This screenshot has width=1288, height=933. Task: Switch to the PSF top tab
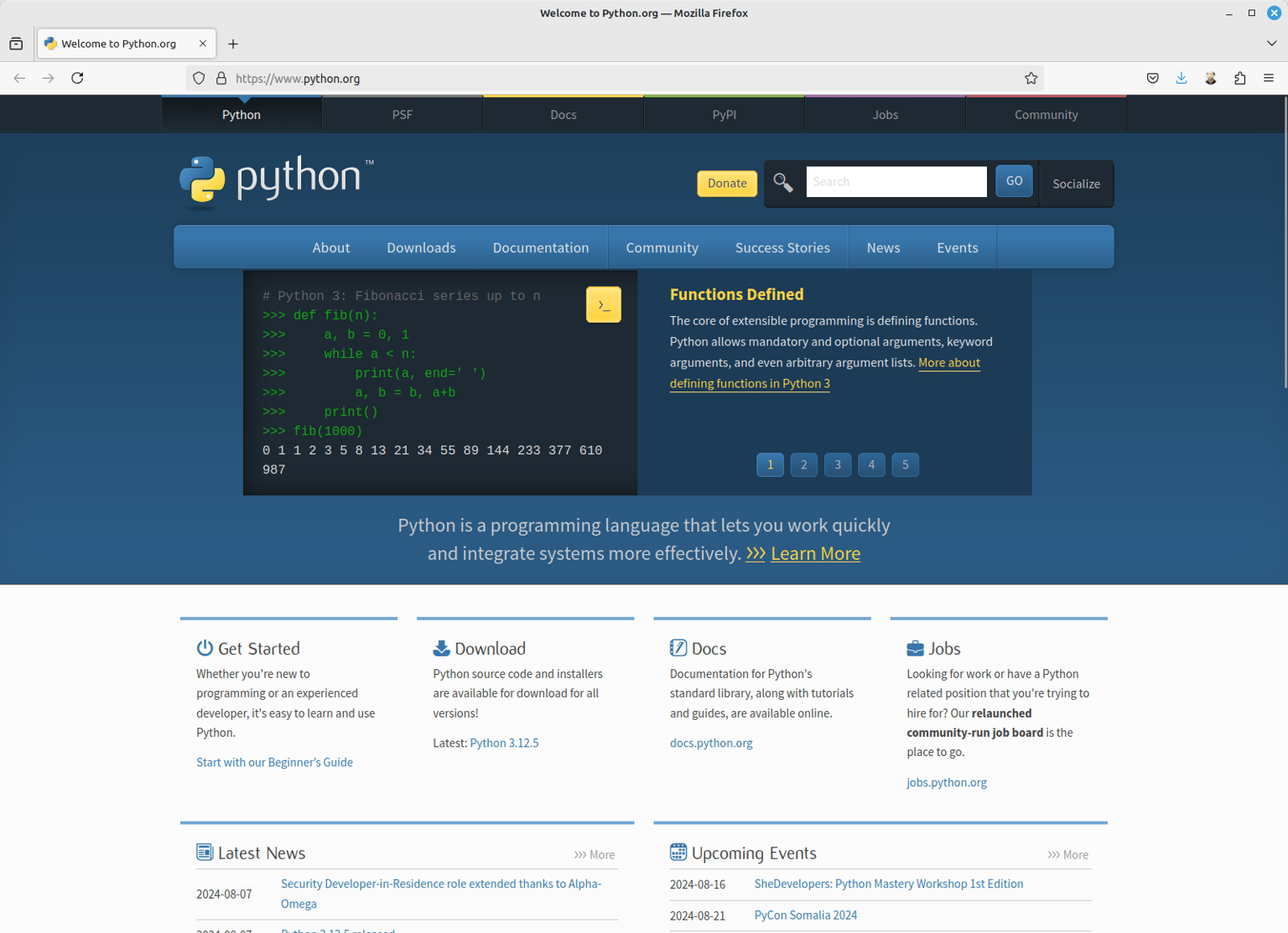pyautogui.click(x=402, y=114)
